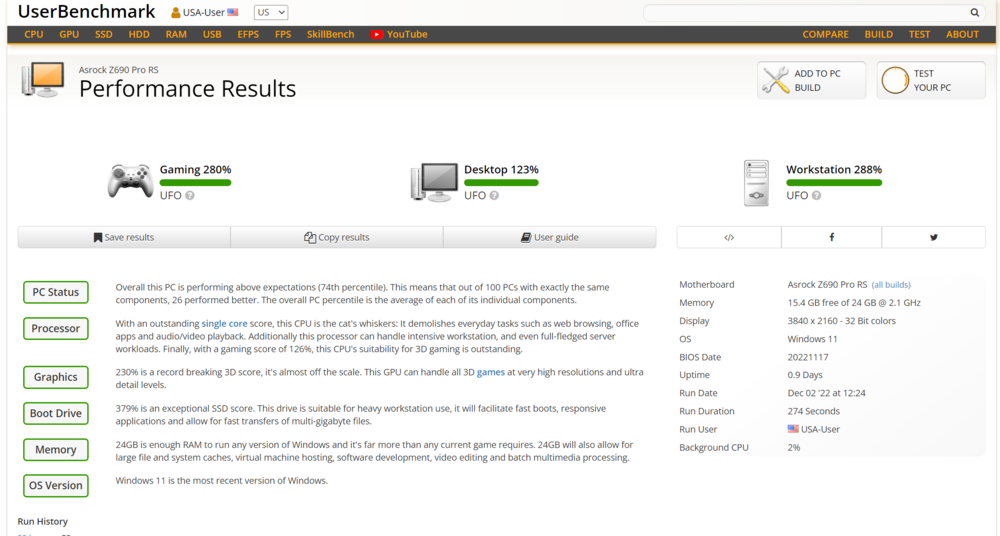Click the book icon on User guide
1000x536 pixels.
526,237
